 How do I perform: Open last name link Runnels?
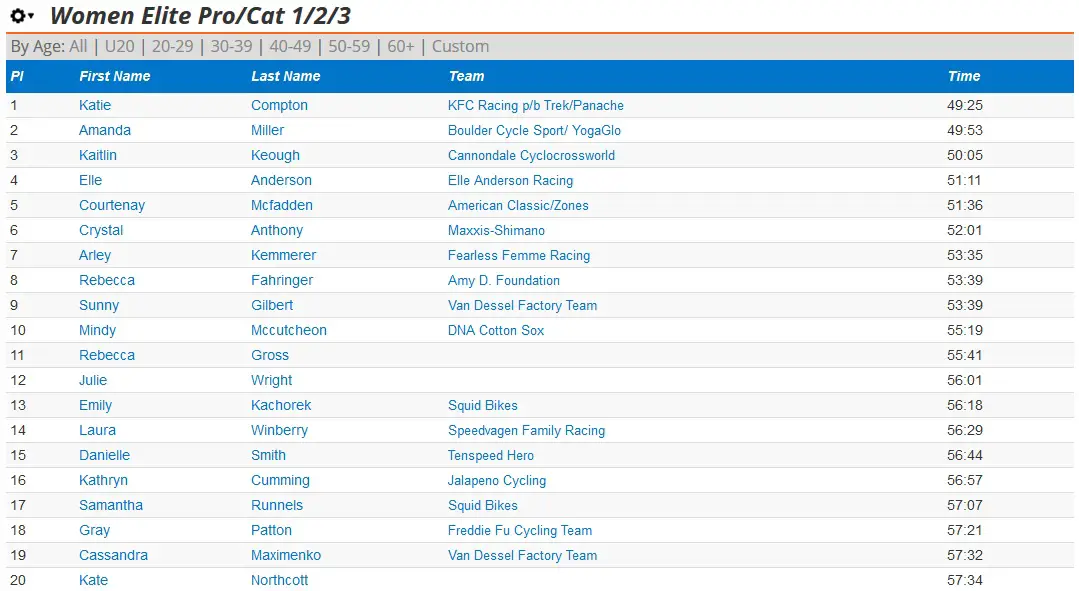pyautogui.click(x=277, y=505)
